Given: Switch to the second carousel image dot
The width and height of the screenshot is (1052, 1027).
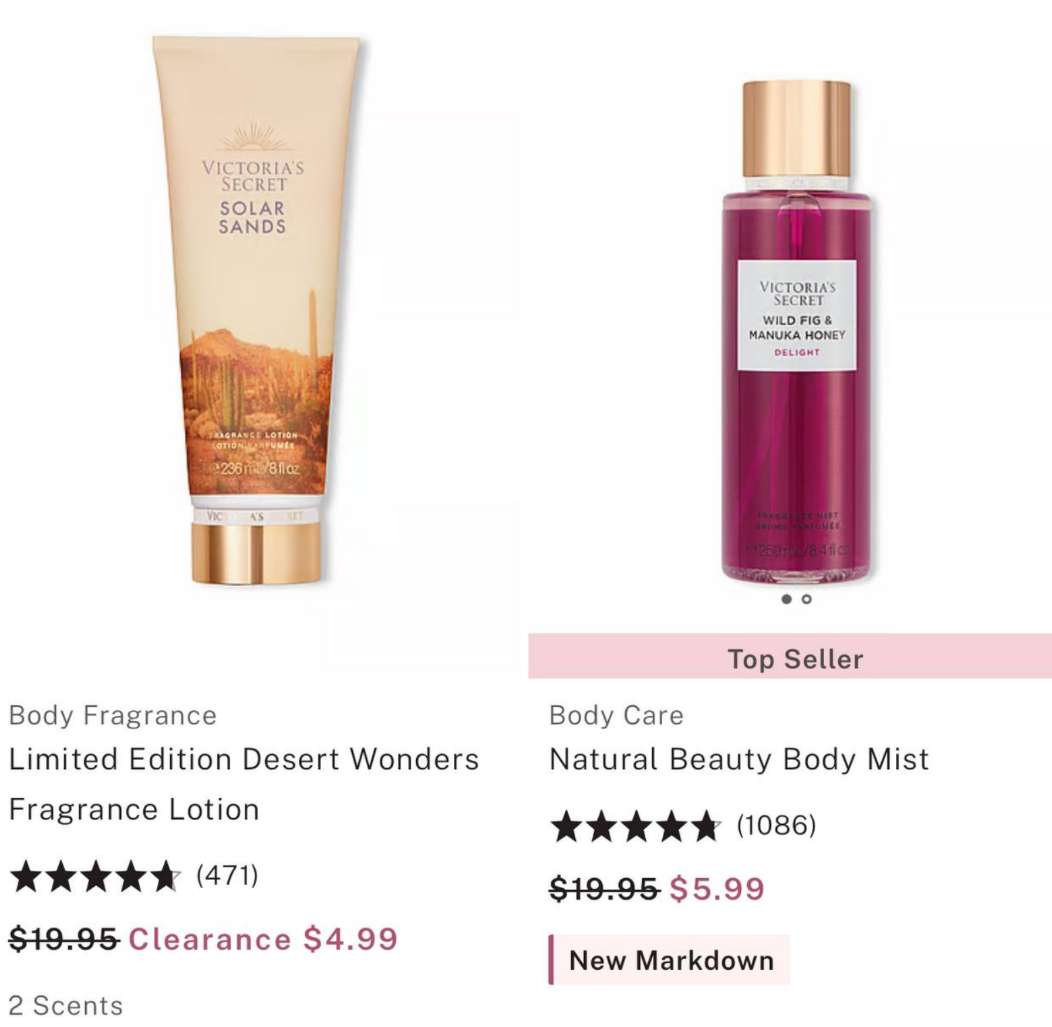Looking at the screenshot, I should coord(806,599).
